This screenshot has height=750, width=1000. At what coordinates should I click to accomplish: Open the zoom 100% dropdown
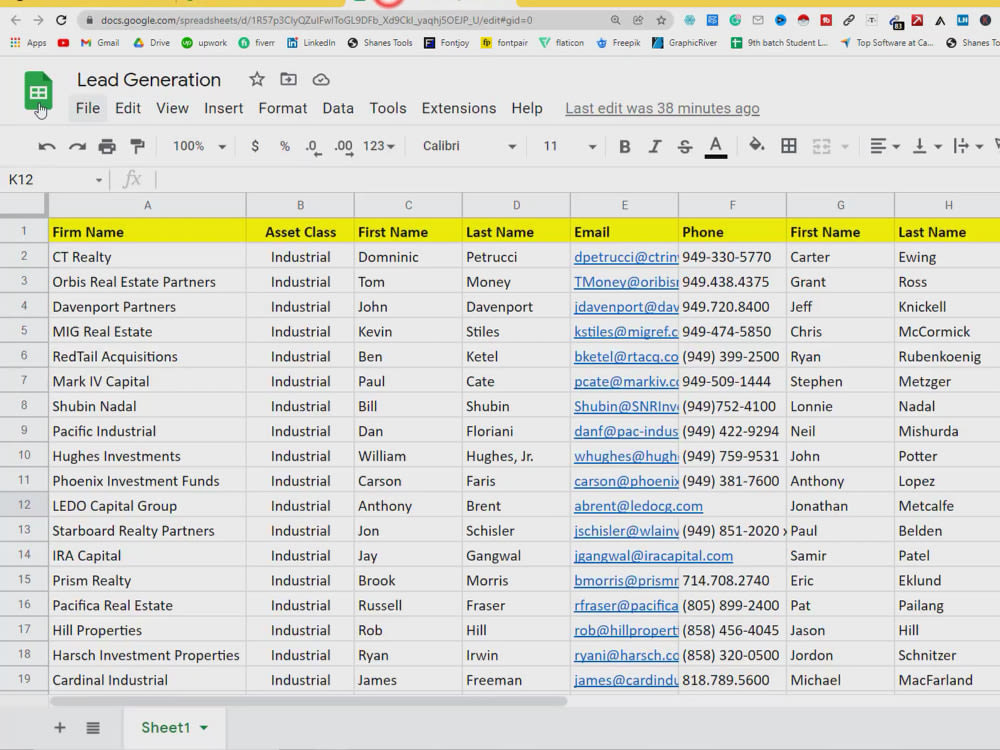point(199,146)
